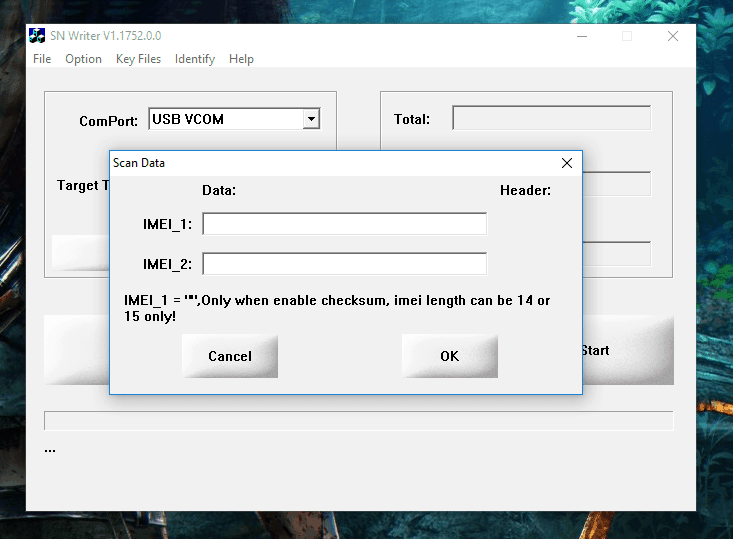Open the Key Files menu
This screenshot has width=733, height=539.
click(x=138, y=59)
